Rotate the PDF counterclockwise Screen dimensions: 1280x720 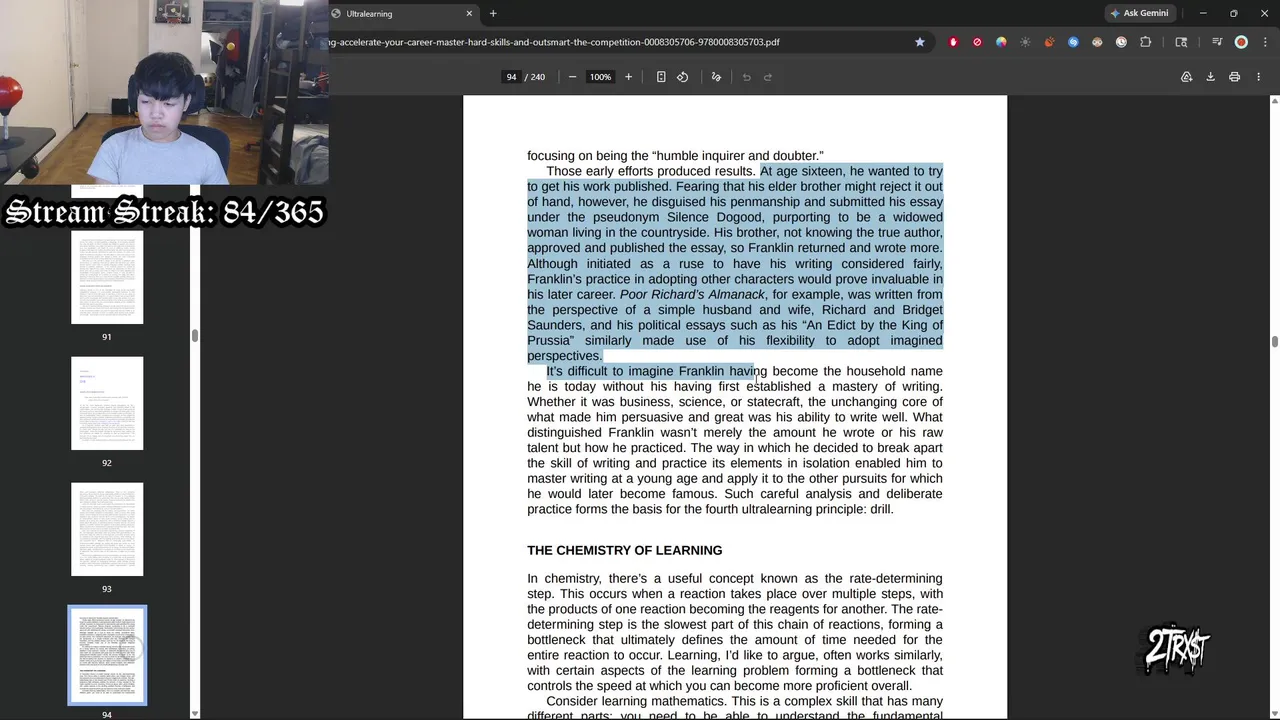(683, 77)
